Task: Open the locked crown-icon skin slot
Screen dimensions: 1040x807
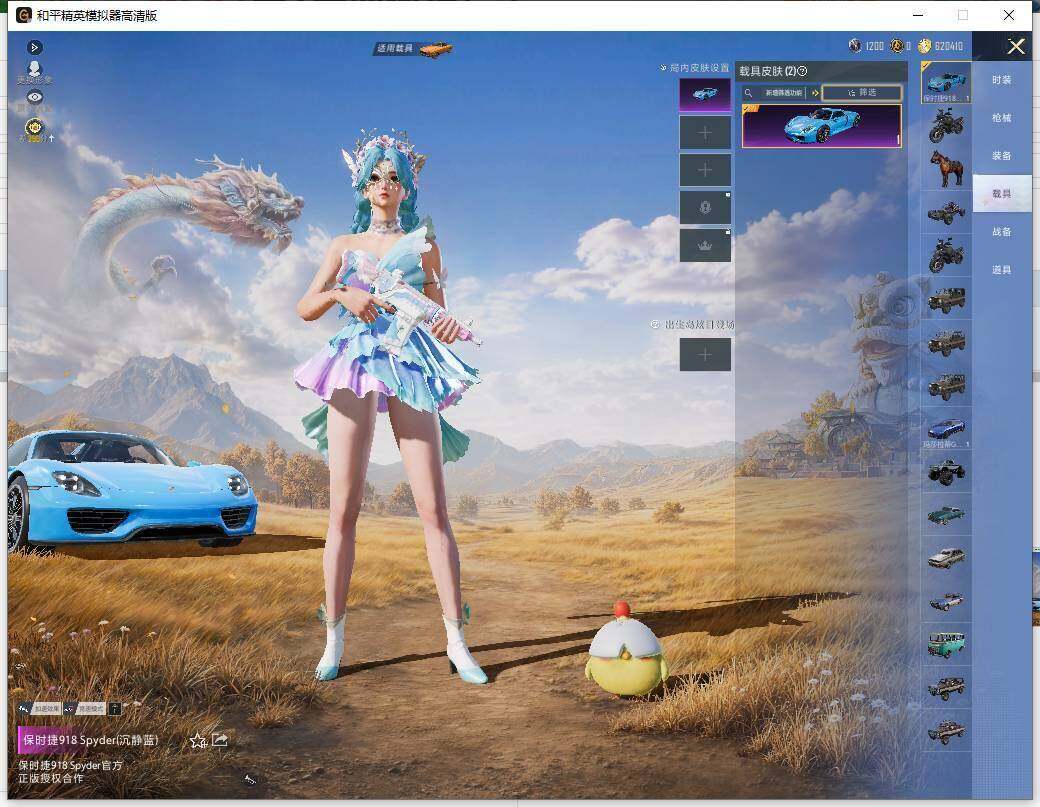Action: click(x=705, y=245)
